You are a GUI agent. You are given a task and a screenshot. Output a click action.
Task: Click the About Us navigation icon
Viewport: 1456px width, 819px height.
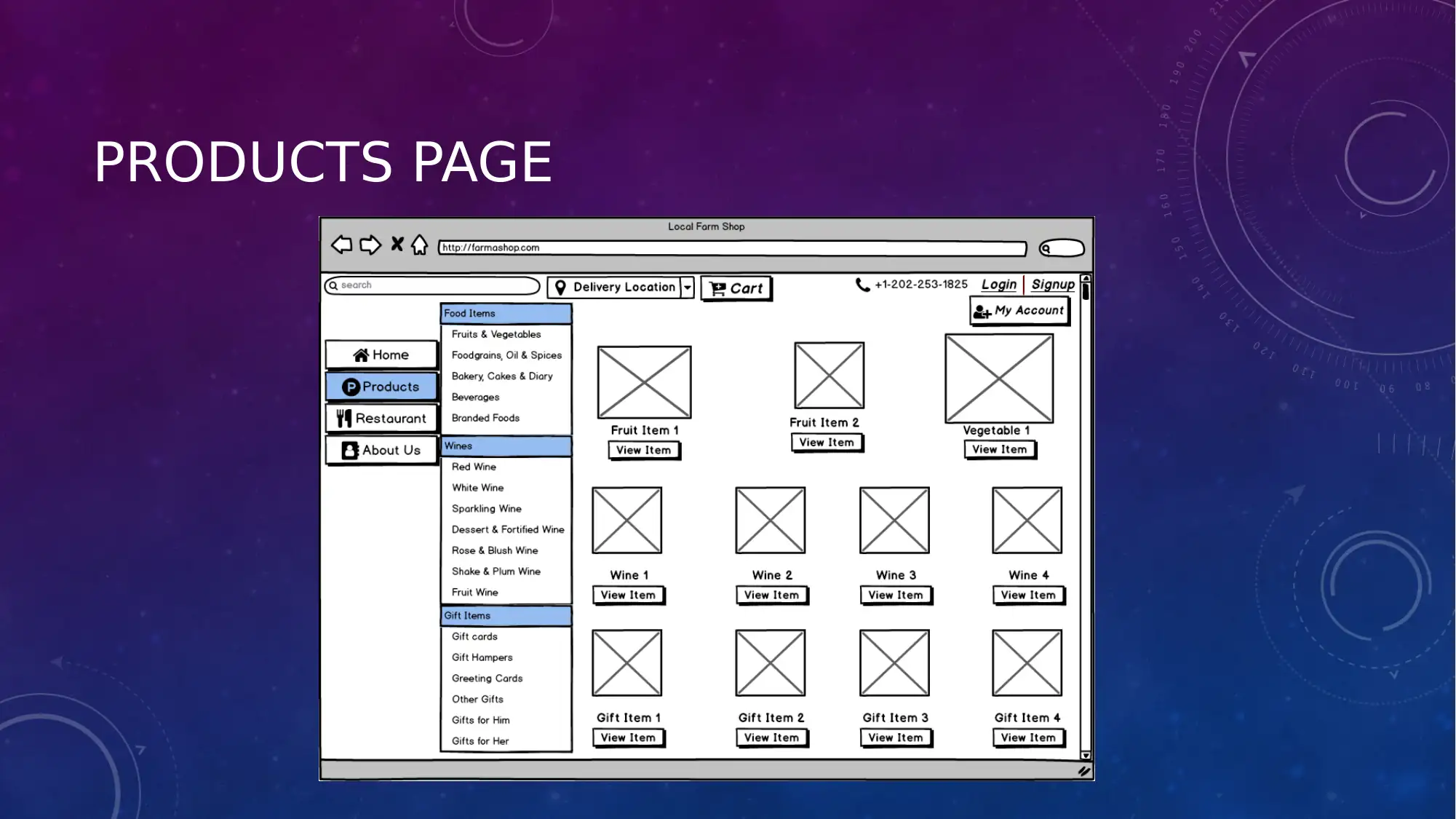[350, 450]
